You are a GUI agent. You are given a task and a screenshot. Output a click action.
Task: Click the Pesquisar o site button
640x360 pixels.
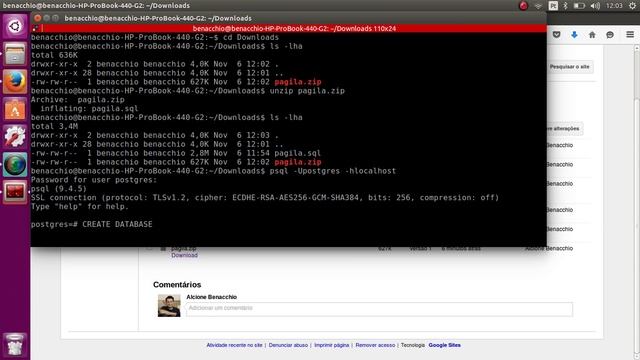coord(570,67)
